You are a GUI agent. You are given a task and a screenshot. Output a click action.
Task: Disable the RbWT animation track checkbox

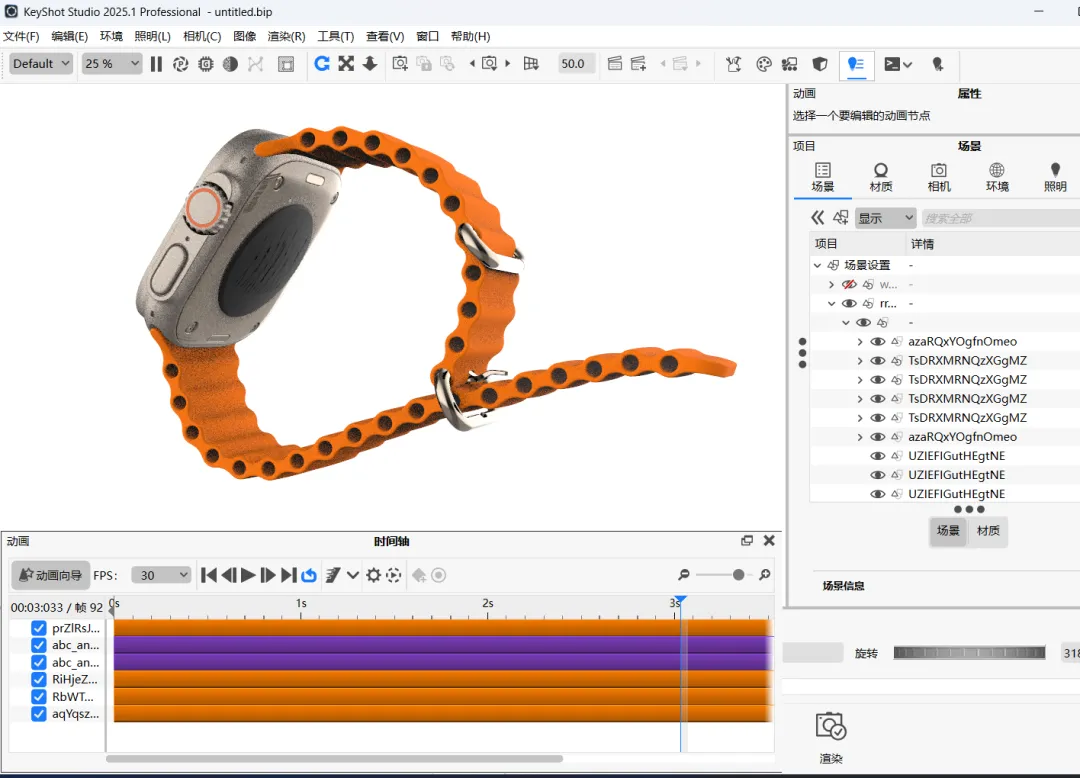39,697
